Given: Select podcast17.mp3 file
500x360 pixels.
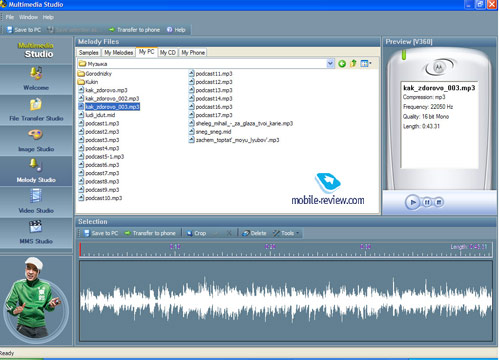Looking at the screenshot, I should pyautogui.click(x=210, y=115).
